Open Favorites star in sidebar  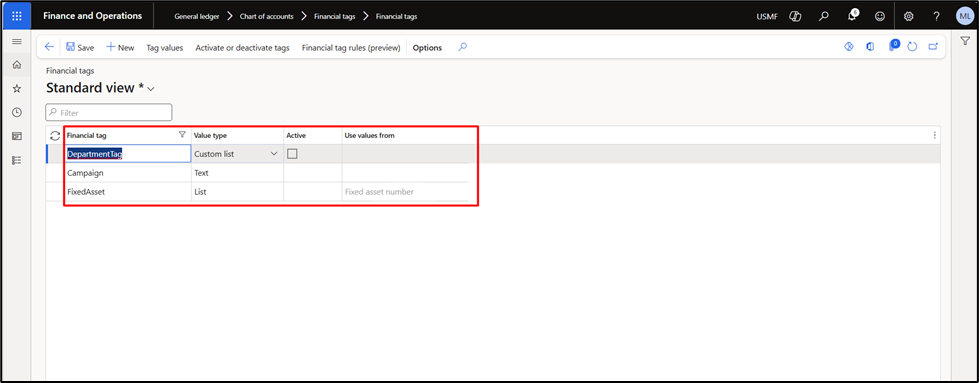point(17,89)
